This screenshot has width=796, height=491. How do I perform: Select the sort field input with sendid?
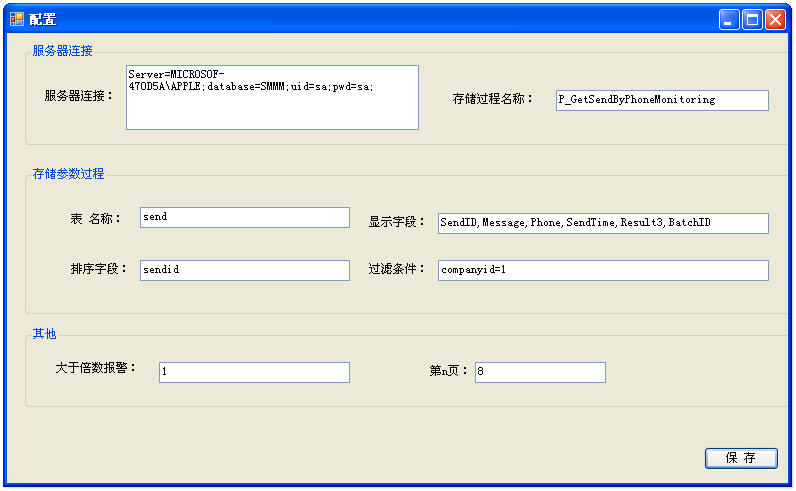click(245, 270)
